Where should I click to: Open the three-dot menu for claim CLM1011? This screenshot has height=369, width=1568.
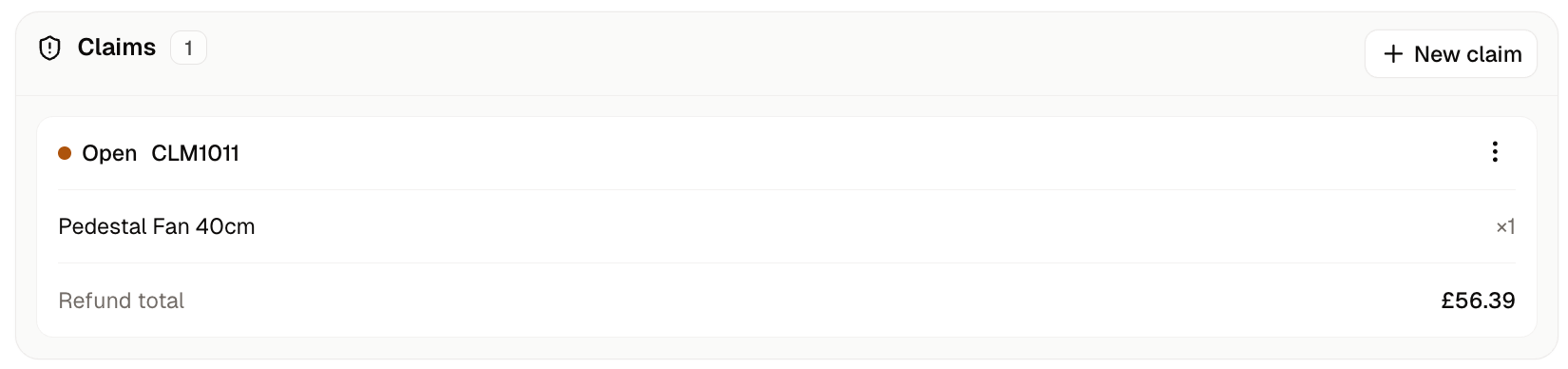pyautogui.click(x=1495, y=152)
